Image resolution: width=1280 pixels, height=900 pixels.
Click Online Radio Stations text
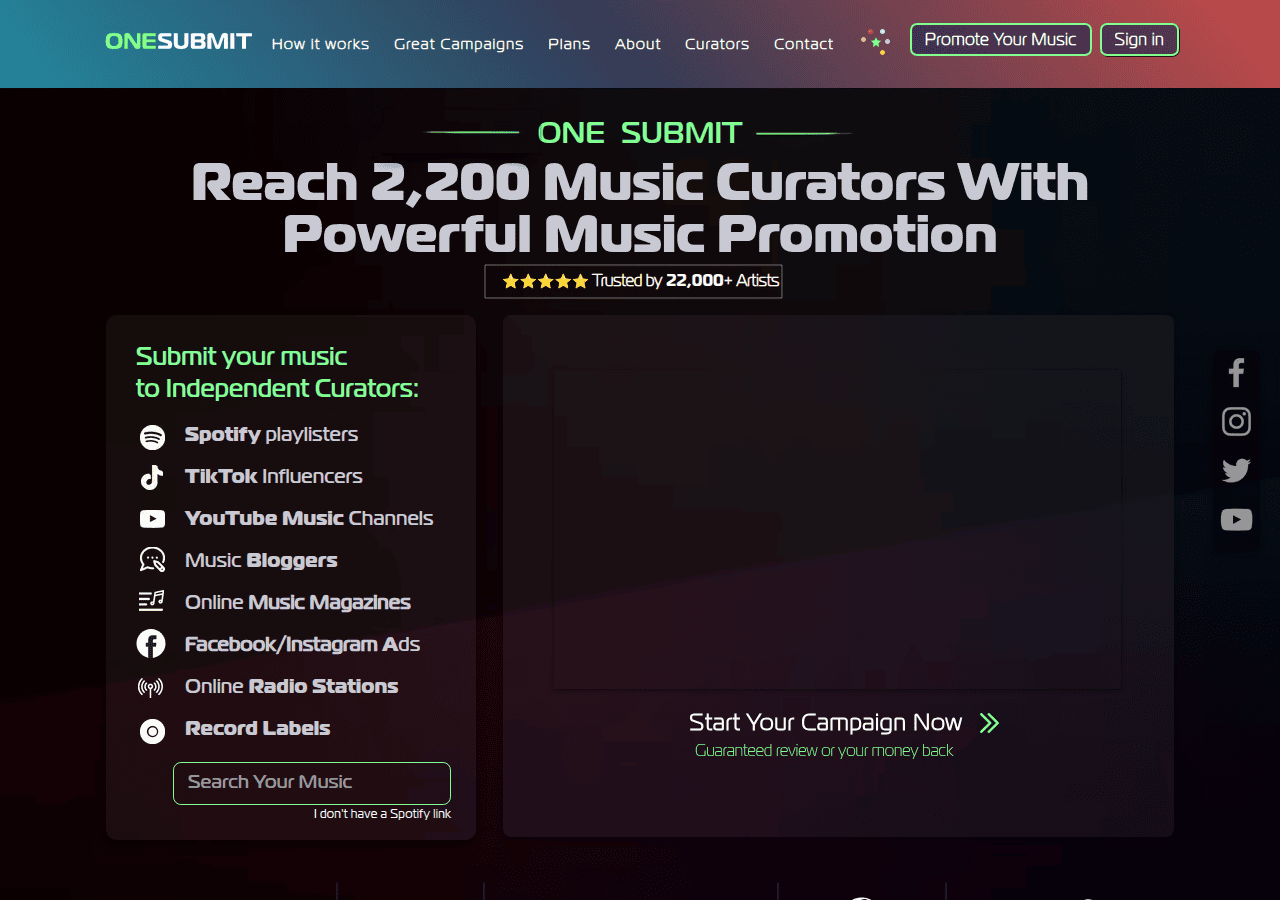pyautogui.click(x=291, y=686)
